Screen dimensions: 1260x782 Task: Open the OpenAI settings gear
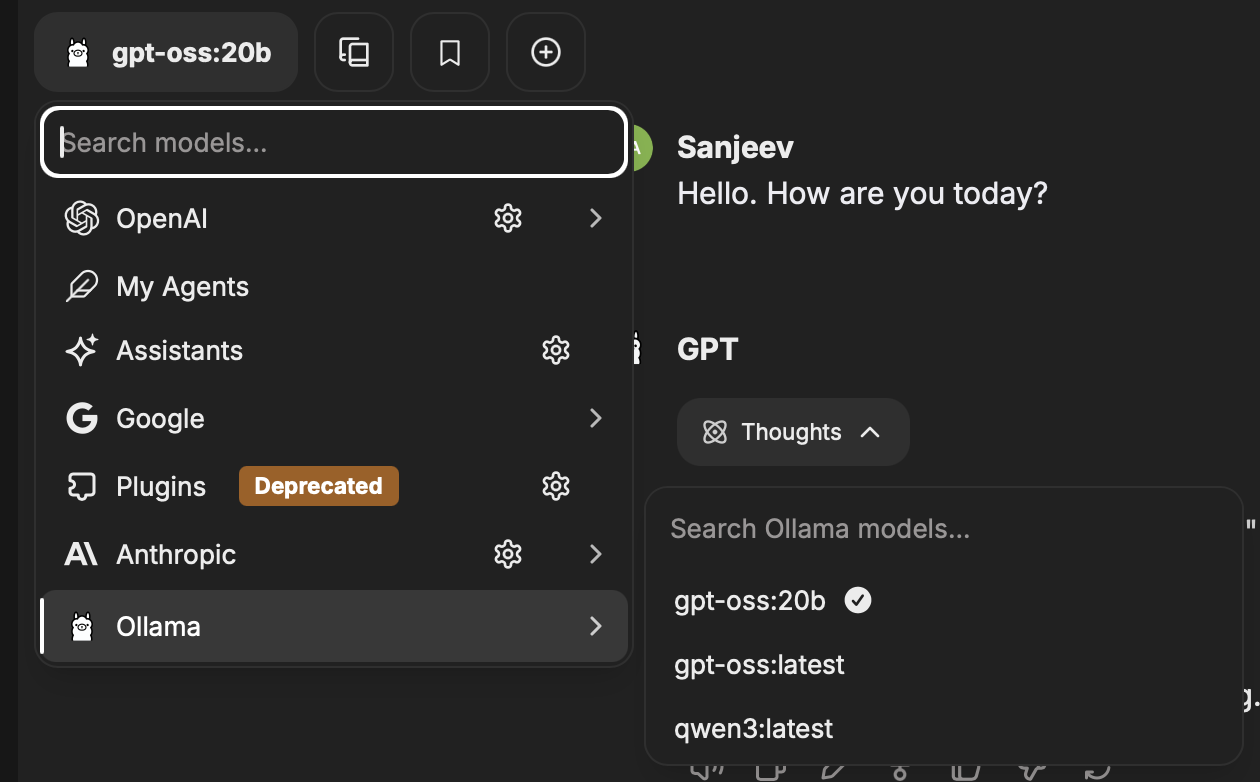pyautogui.click(x=508, y=218)
